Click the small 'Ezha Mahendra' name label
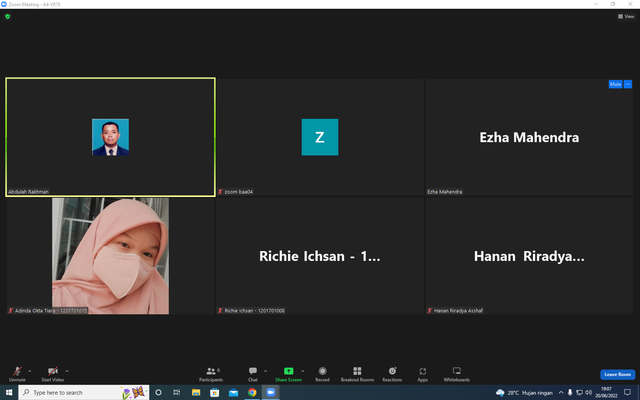Screen dimensions: 640x400 pyautogui.click(x=444, y=191)
